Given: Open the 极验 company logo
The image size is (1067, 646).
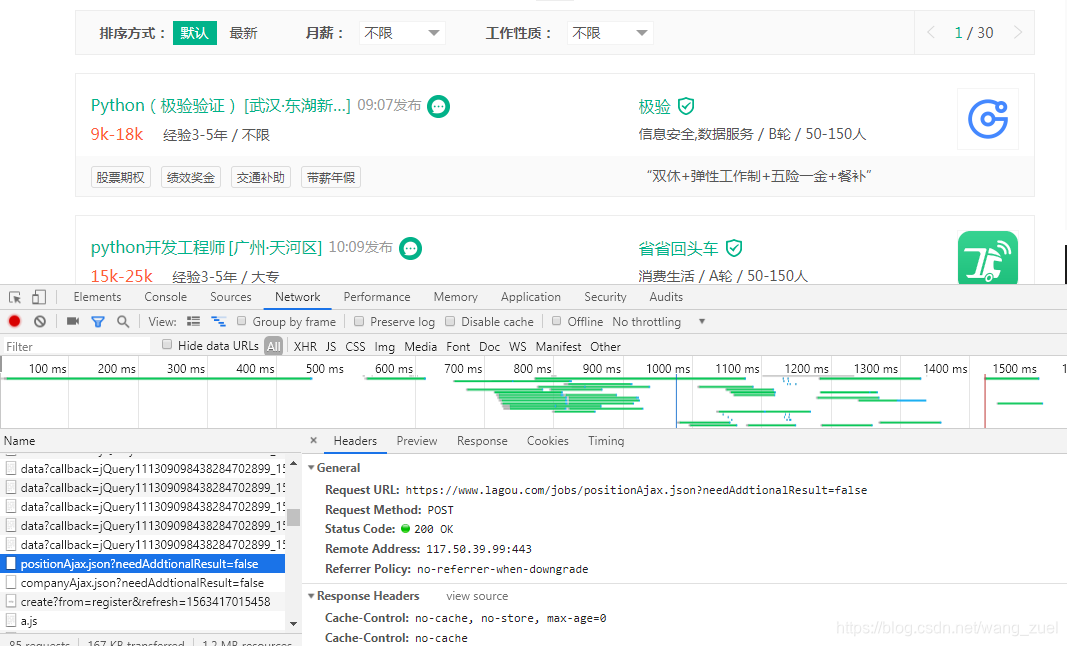Looking at the screenshot, I should [988, 119].
